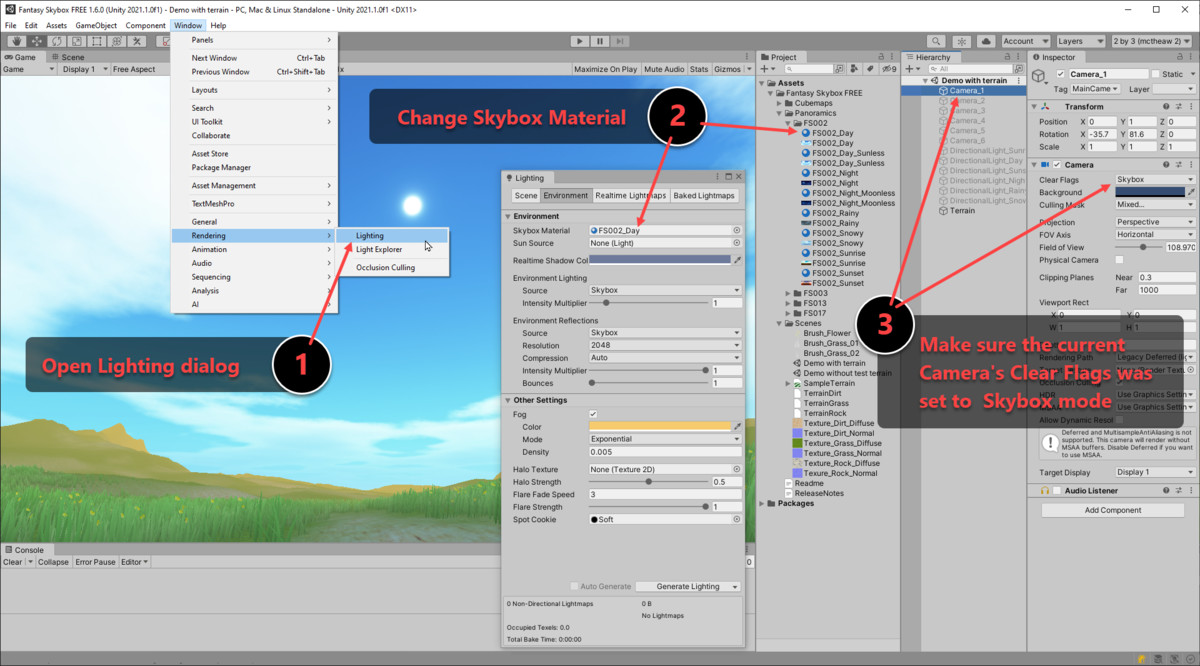
Task: Open the cloud services icon
Action: click(986, 41)
